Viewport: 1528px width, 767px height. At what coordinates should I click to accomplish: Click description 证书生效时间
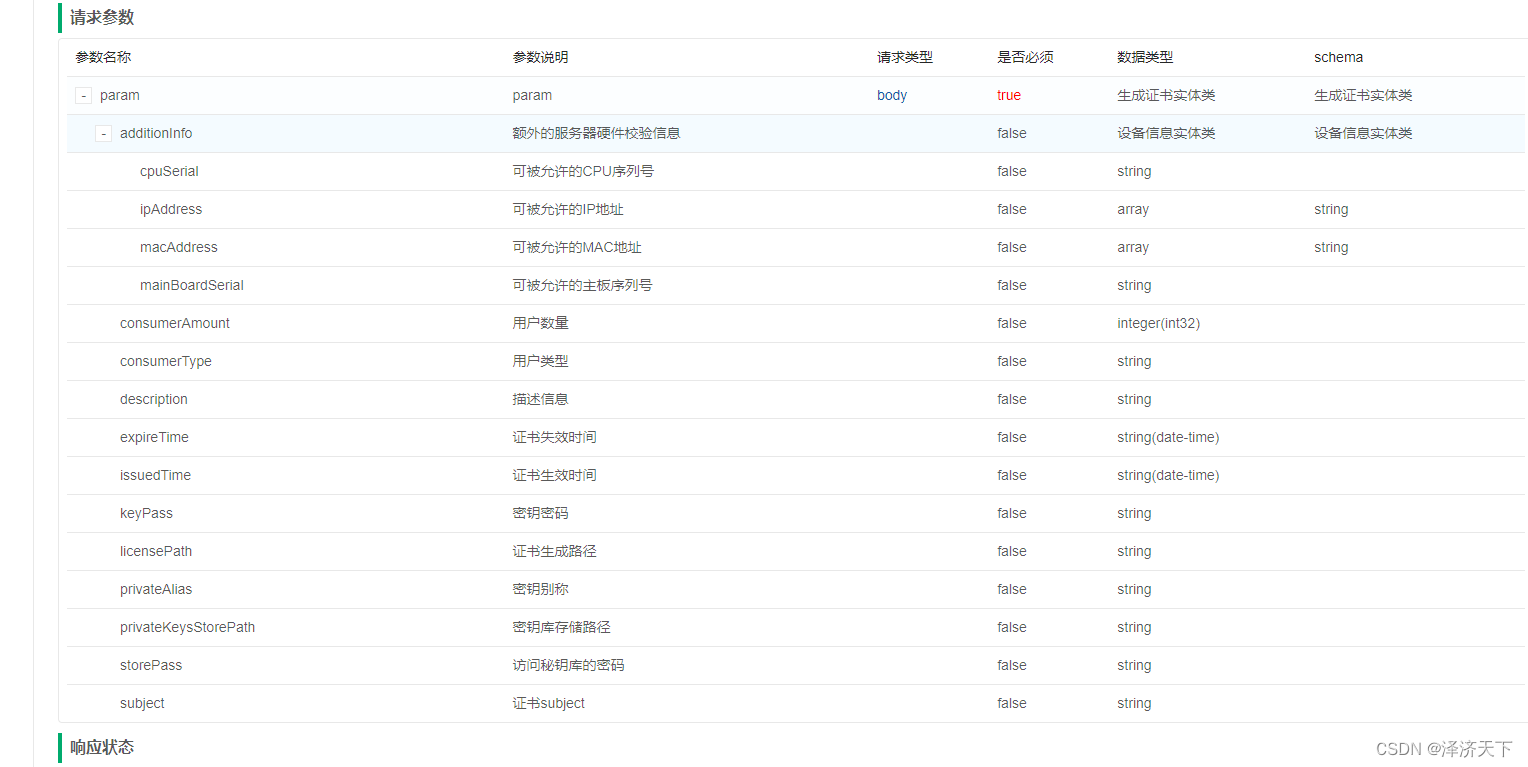coord(555,476)
